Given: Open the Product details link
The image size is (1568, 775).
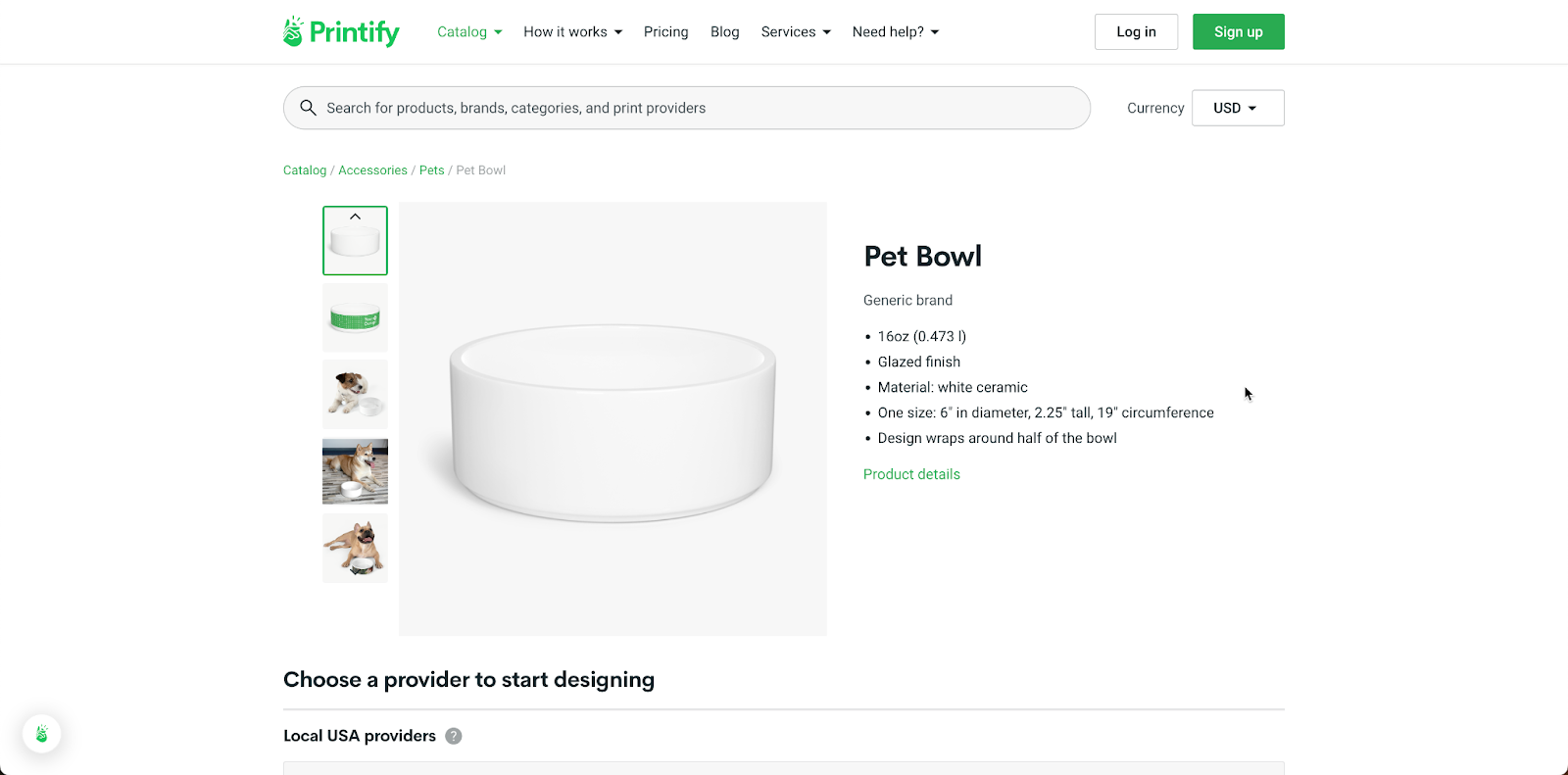Looking at the screenshot, I should (911, 474).
